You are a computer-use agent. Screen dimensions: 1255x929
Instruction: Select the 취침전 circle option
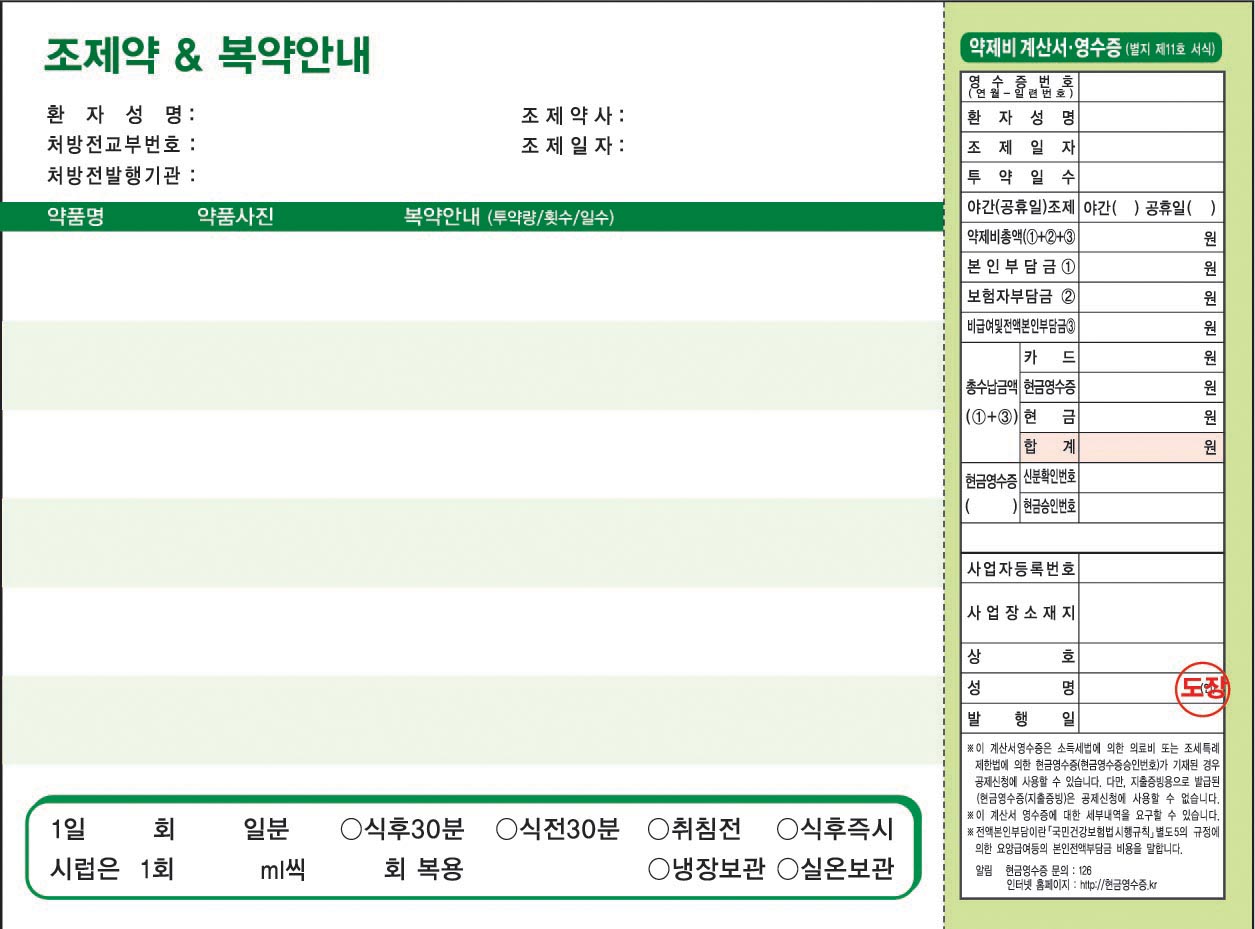658,830
